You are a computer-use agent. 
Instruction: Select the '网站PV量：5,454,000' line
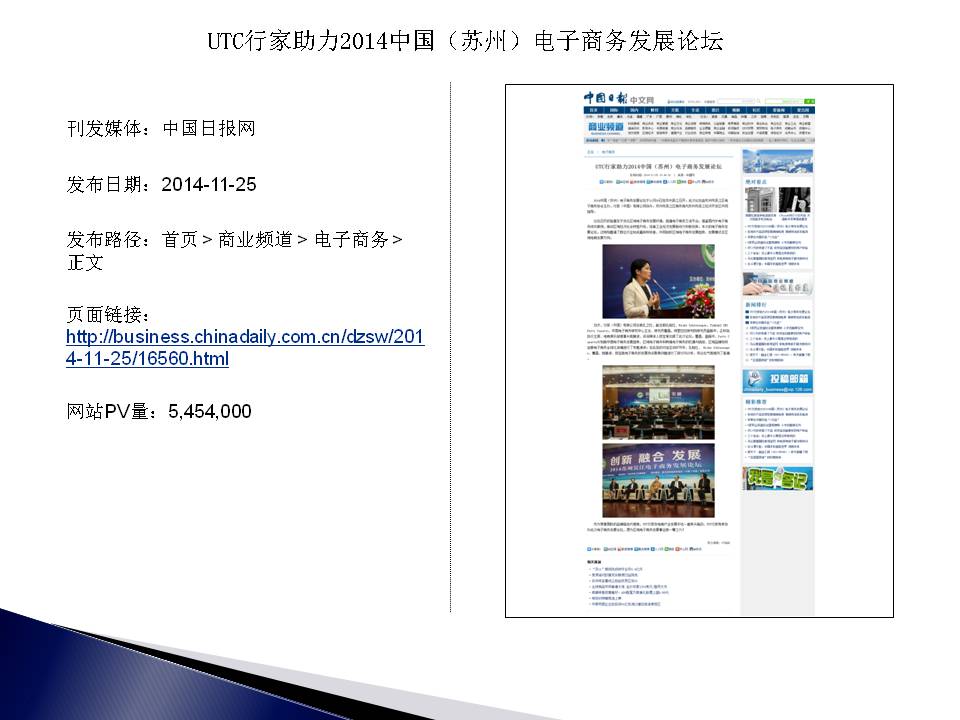click(159, 411)
